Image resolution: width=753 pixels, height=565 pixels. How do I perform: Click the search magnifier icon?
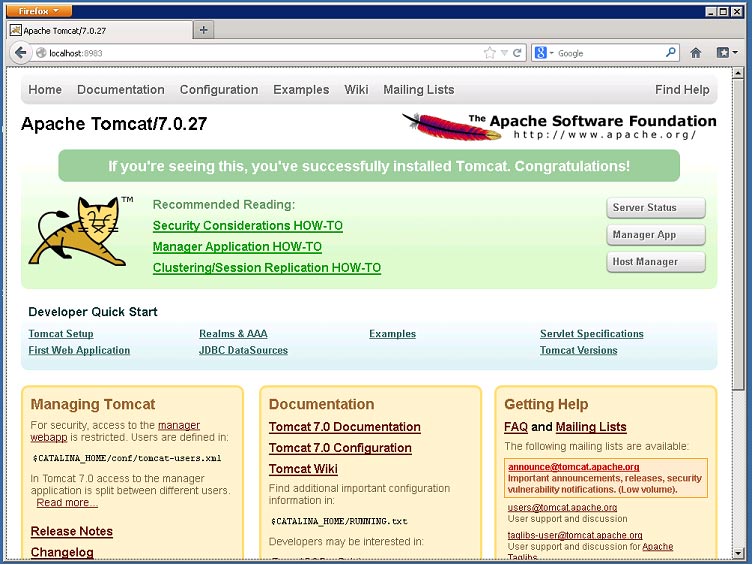tap(670, 52)
